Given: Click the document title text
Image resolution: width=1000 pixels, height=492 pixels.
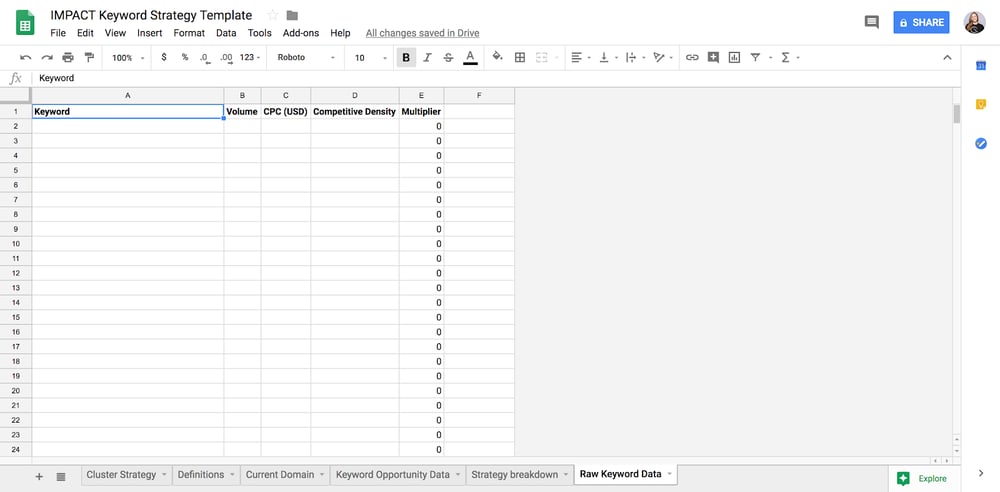Looking at the screenshot, I should click(151, 15).
